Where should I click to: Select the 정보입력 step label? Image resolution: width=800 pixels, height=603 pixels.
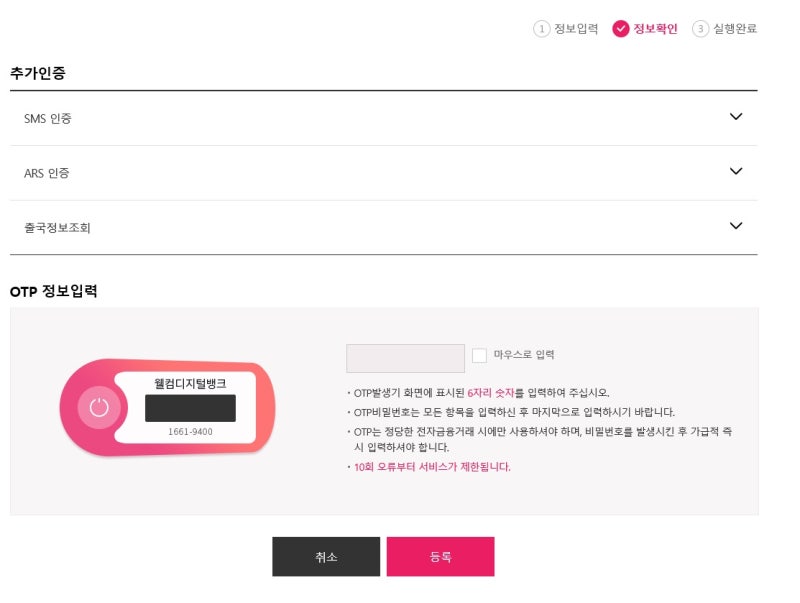tap(576, 29)
